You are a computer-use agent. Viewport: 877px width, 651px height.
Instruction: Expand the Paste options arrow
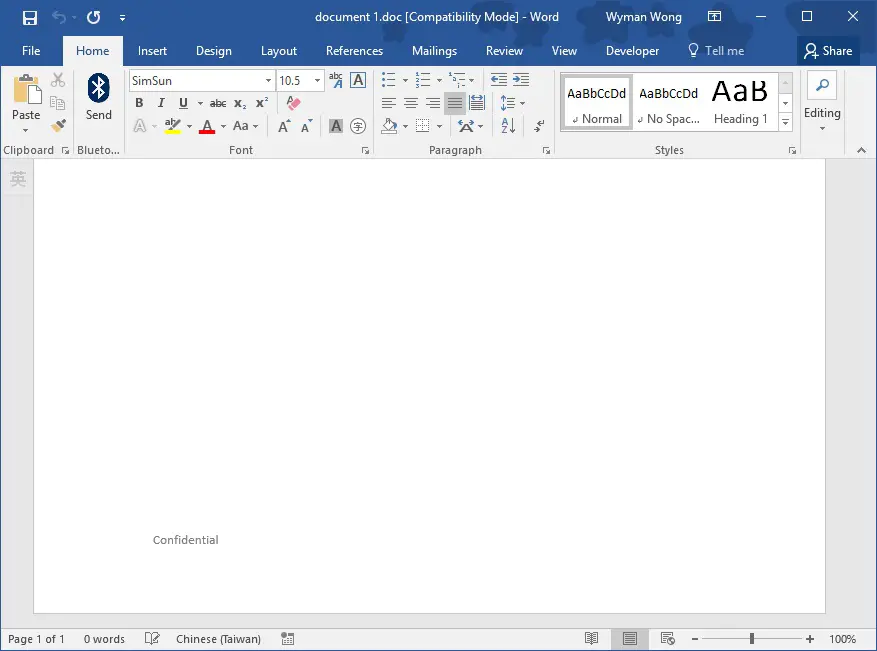tap(26, 131)
